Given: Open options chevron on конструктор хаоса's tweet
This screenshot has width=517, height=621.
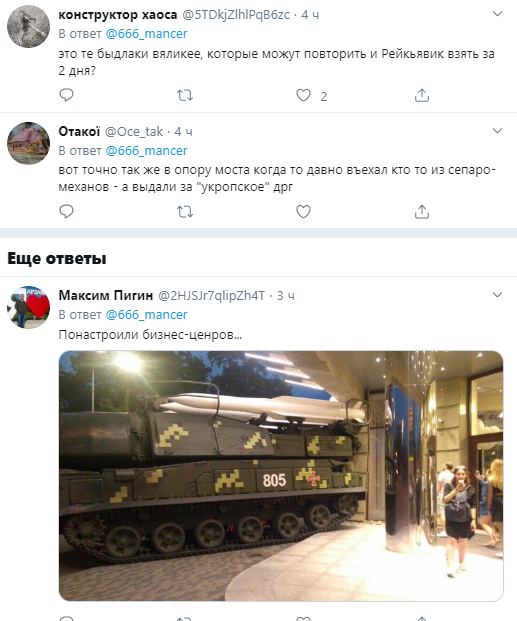Looking at the screenshot, I should tap(497, 14).
